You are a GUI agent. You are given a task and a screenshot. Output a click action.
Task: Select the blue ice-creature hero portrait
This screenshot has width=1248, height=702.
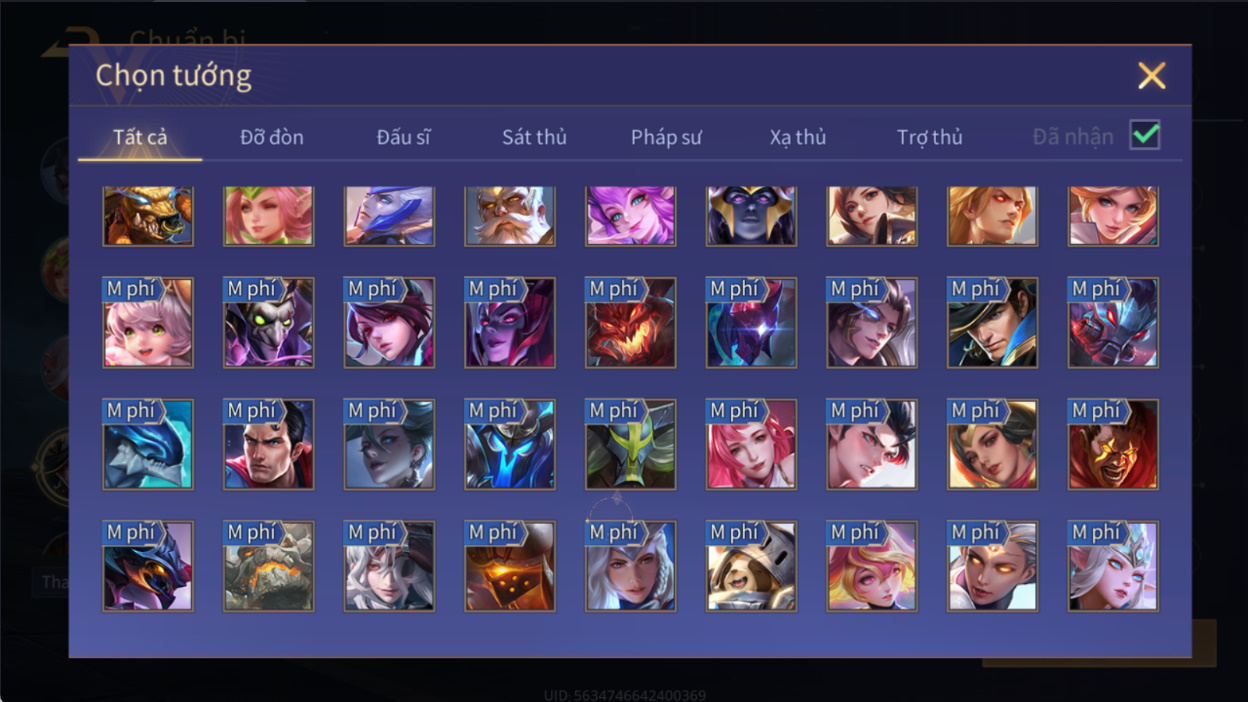148,445
